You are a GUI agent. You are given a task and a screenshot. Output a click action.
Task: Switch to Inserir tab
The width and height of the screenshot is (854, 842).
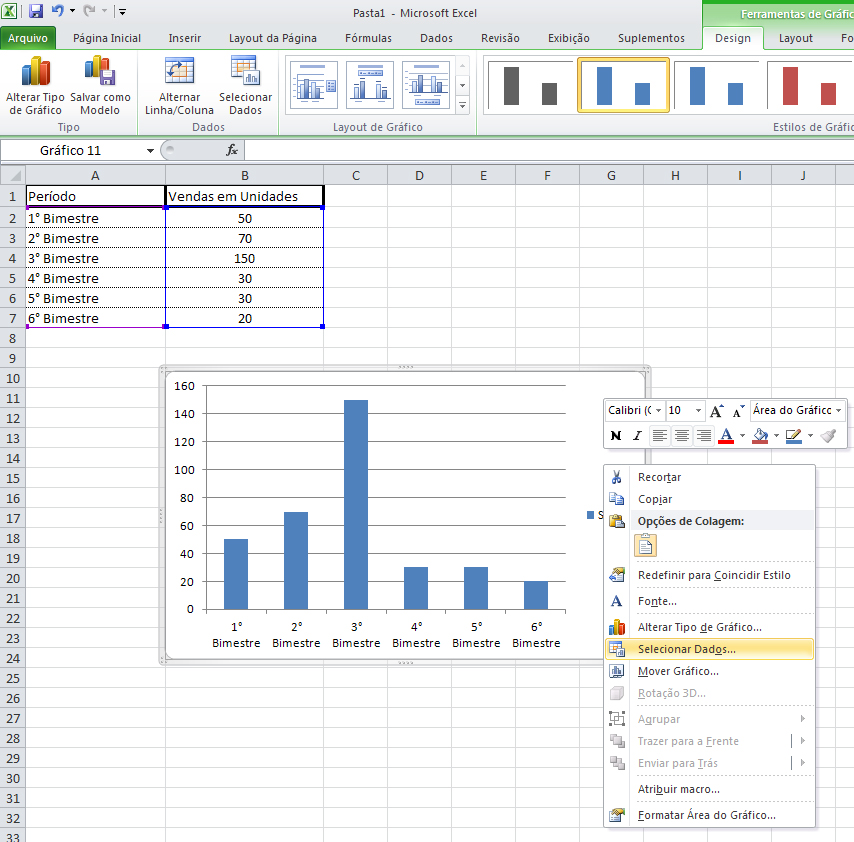click(x=185, y=38)
